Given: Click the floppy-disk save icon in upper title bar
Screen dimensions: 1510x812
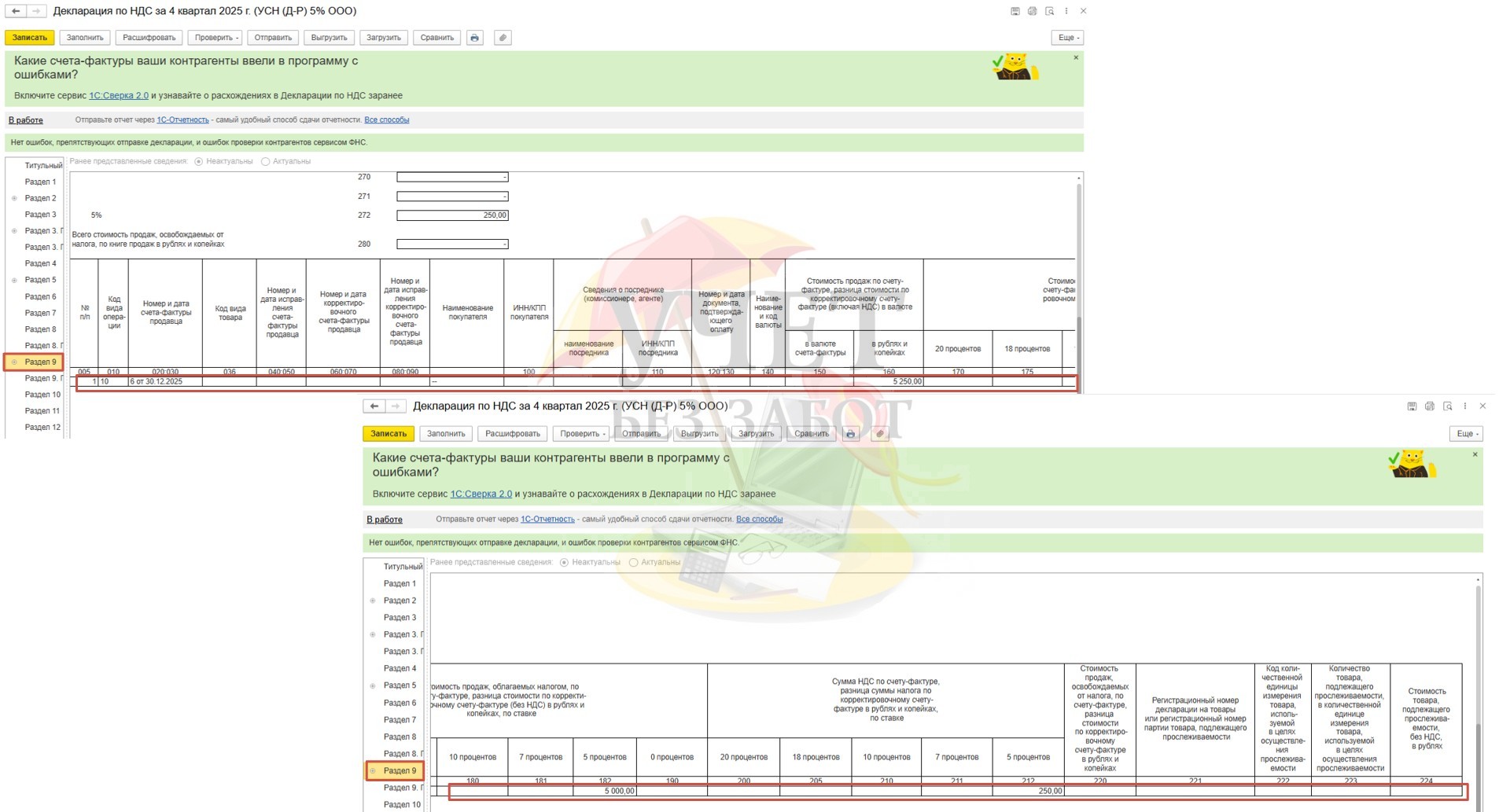Looking at the screenshot, I should [1015, 11].
